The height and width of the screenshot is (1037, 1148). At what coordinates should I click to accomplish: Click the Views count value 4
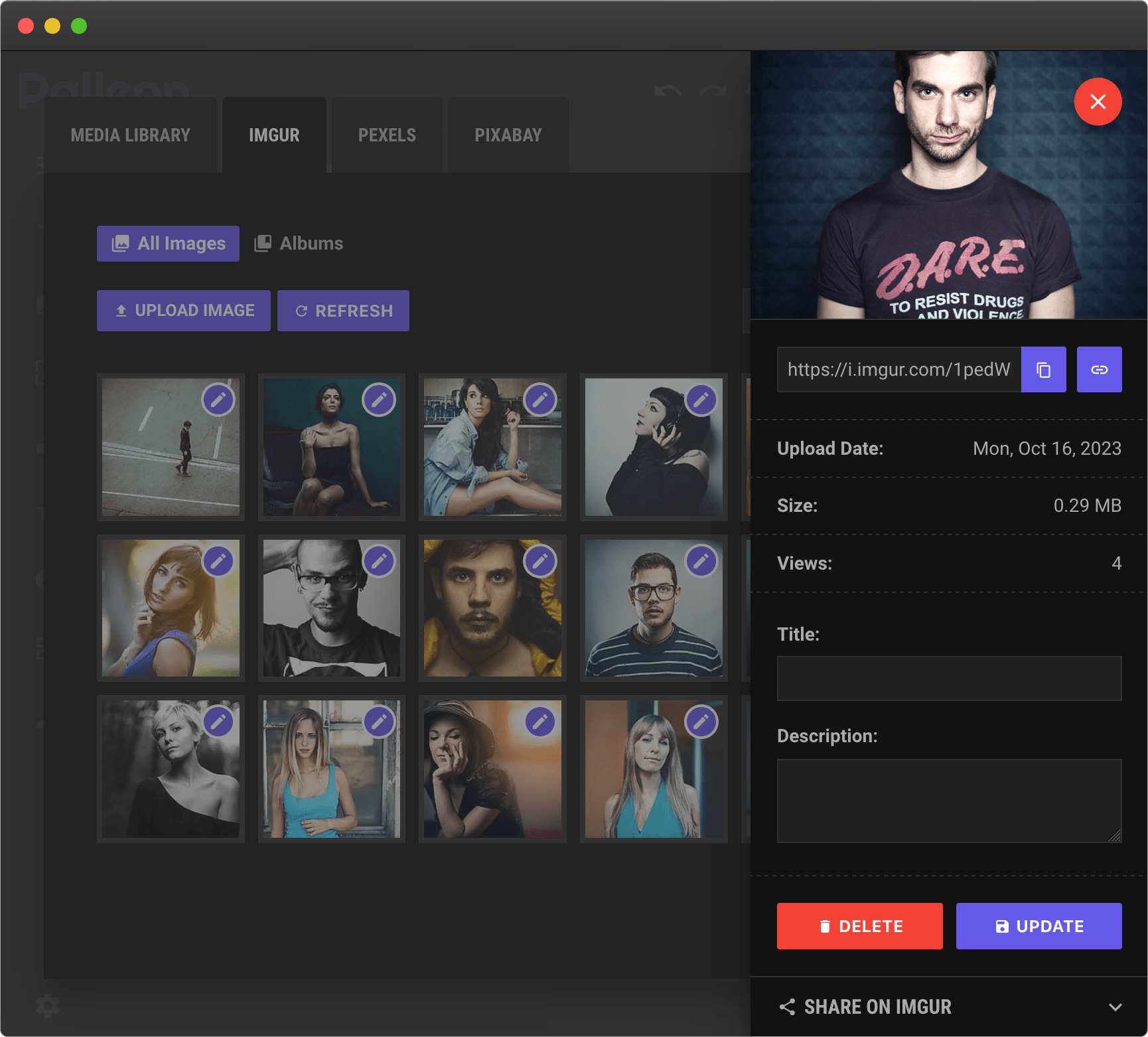click(1116, 564)
